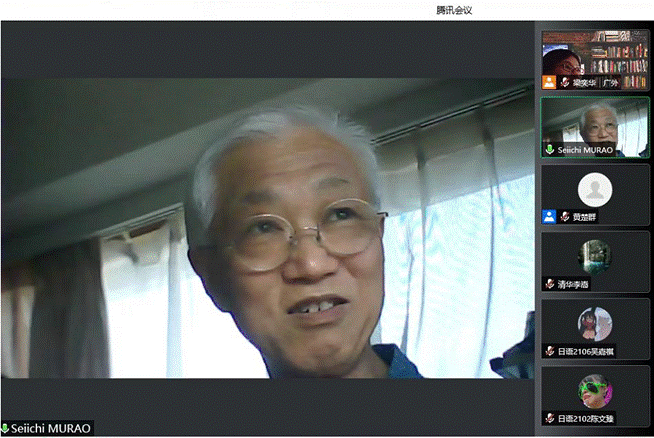654x438 pixels.
Task: Click the grey default avatar of 贾楚群
Action: (x=594, y=187)
